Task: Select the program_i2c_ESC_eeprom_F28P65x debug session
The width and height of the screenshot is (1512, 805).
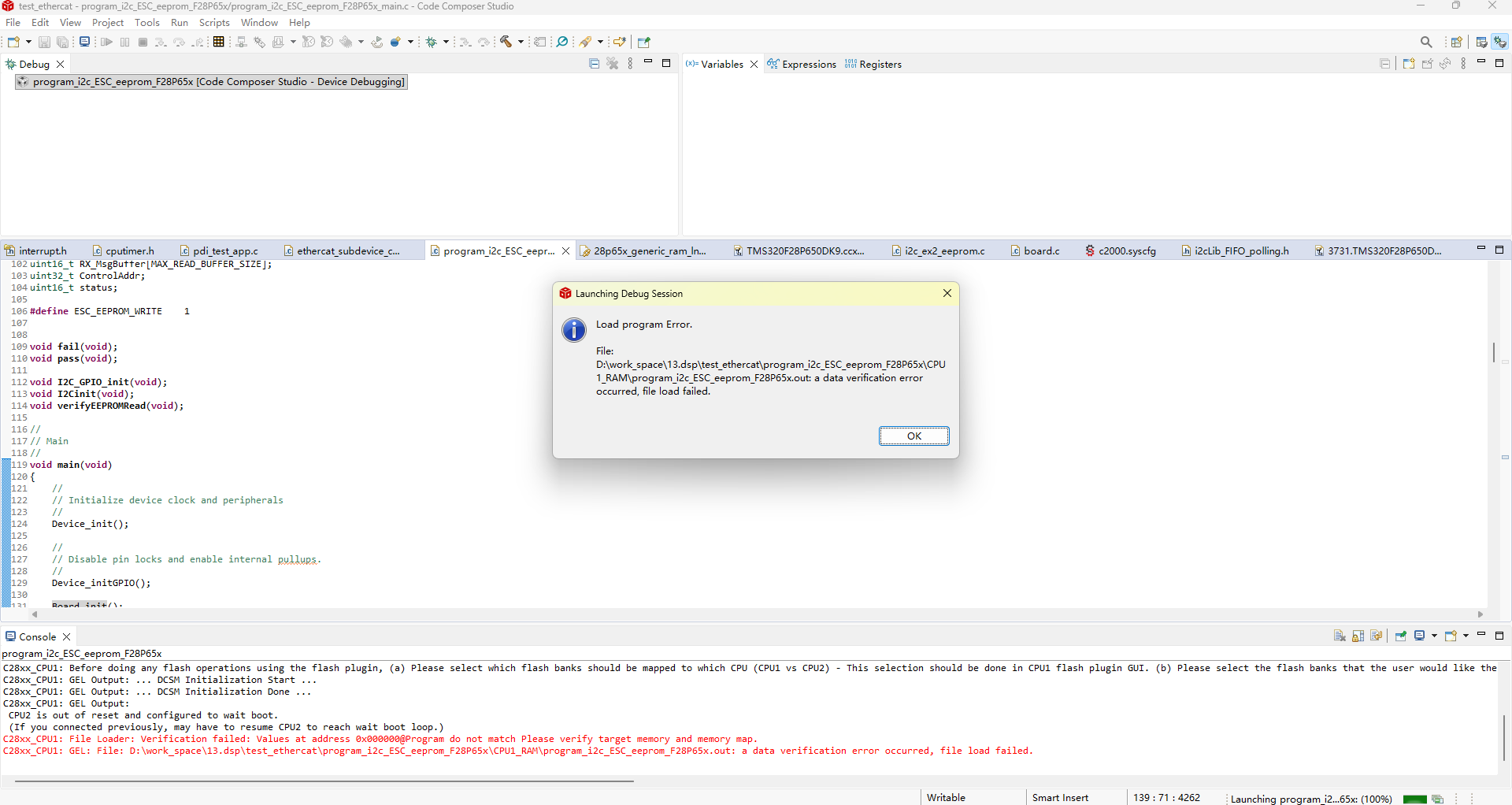Action: pos(210,82)
